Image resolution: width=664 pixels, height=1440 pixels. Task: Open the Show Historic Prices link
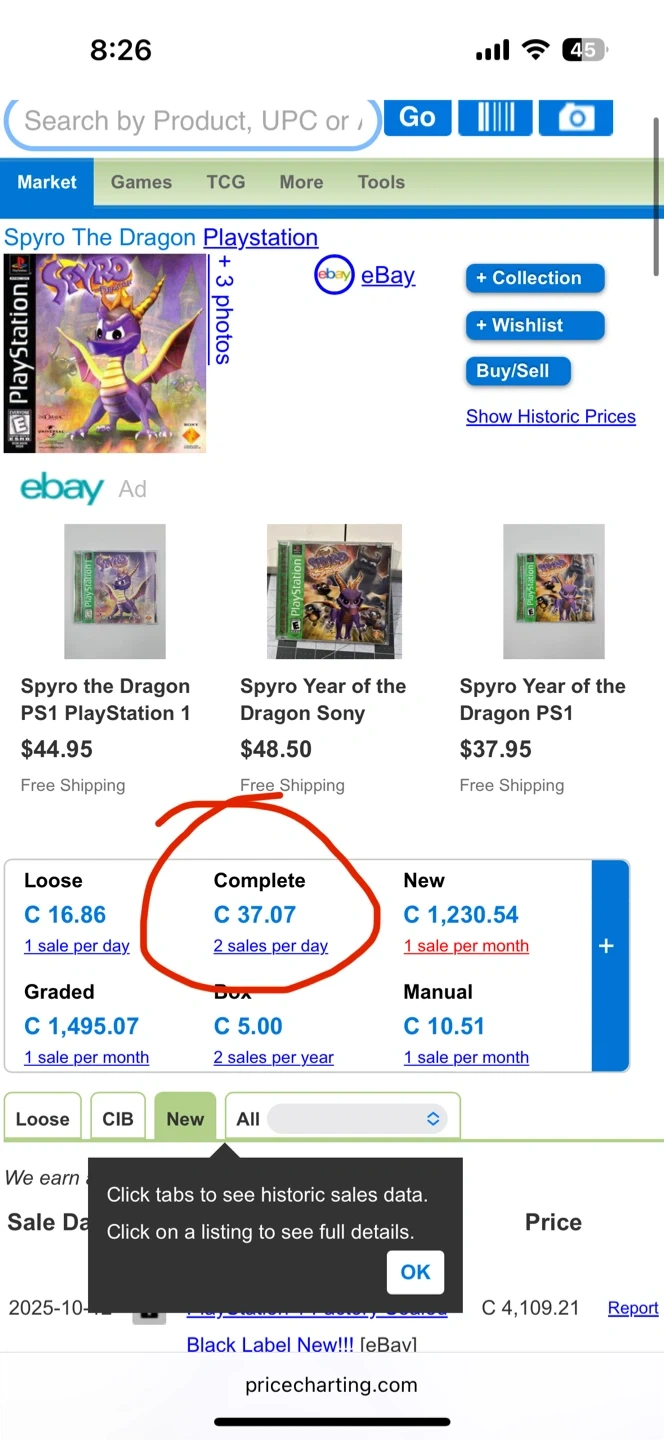tap(550, 417)
